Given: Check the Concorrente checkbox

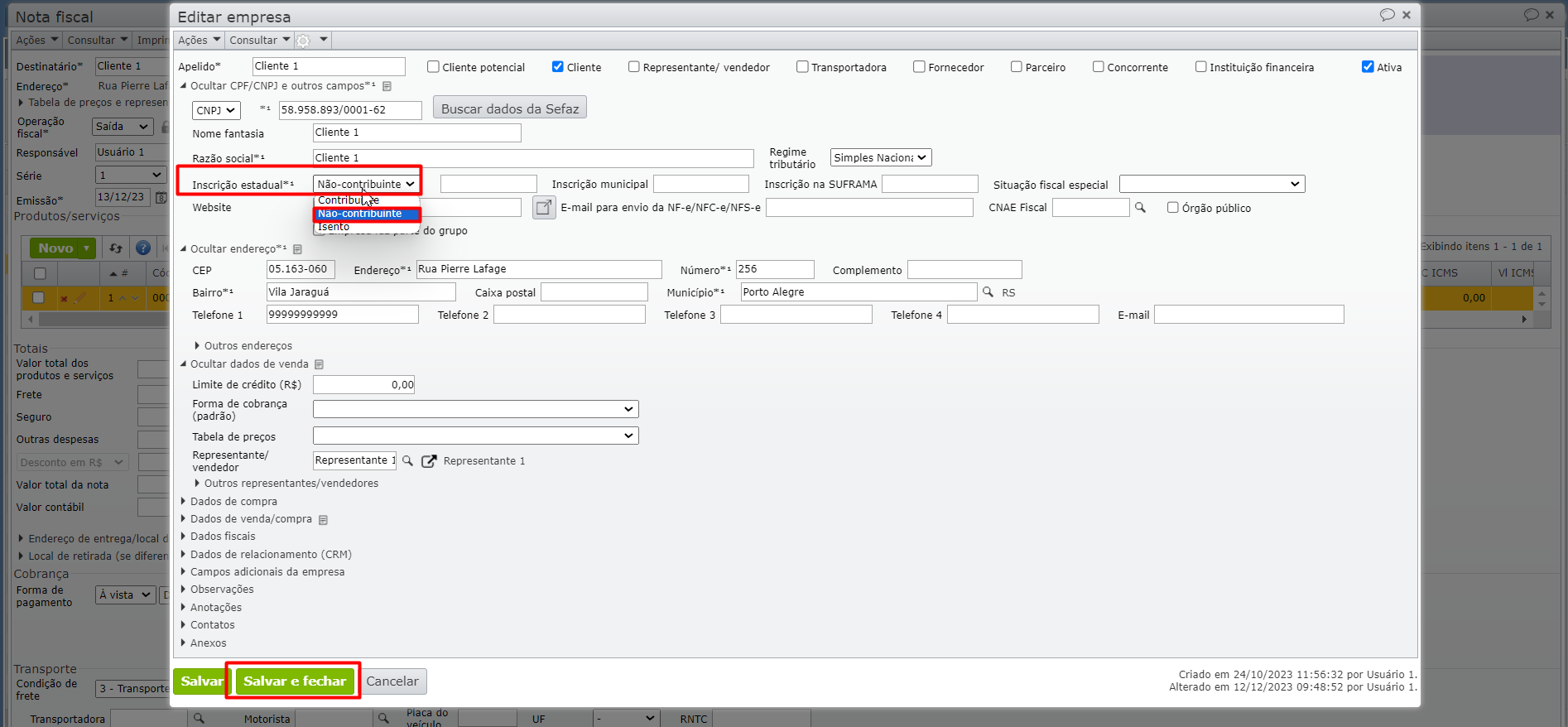Looking at the screenshot, I should point(1099,67).
